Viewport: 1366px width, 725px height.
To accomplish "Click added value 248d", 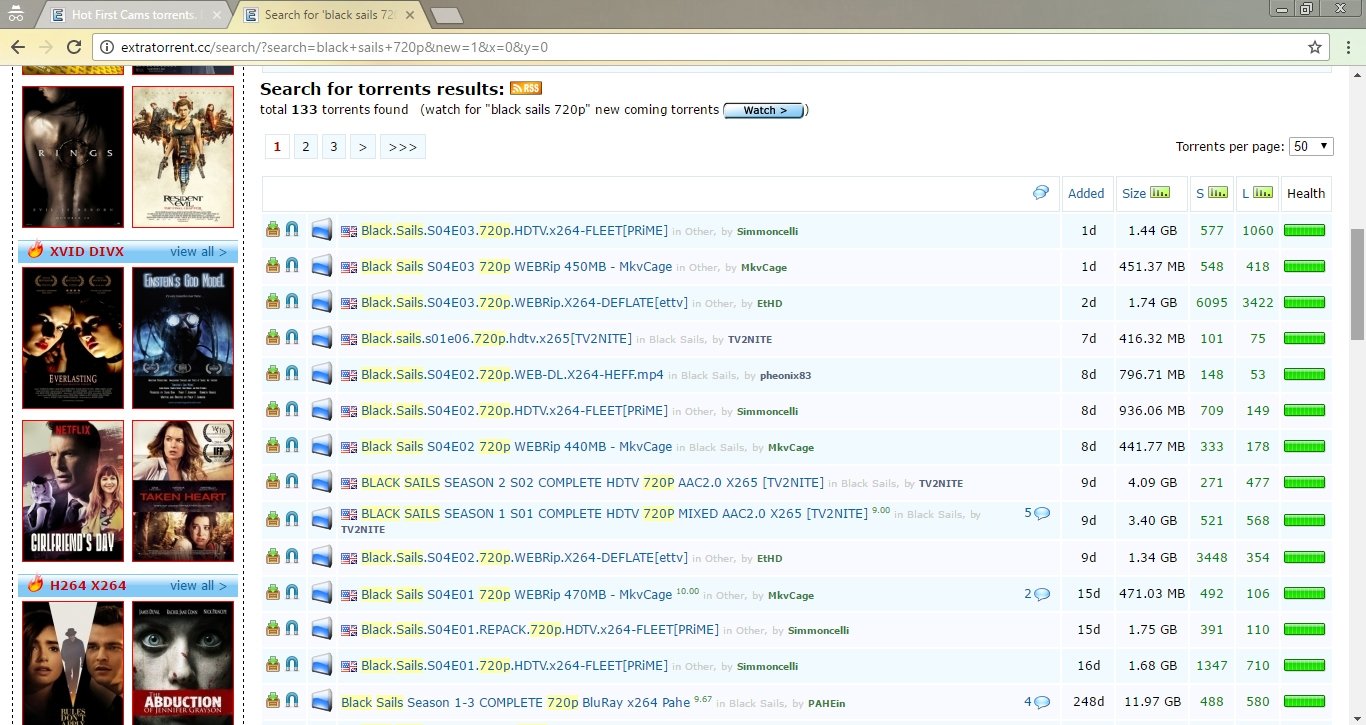I will 1088,702.
